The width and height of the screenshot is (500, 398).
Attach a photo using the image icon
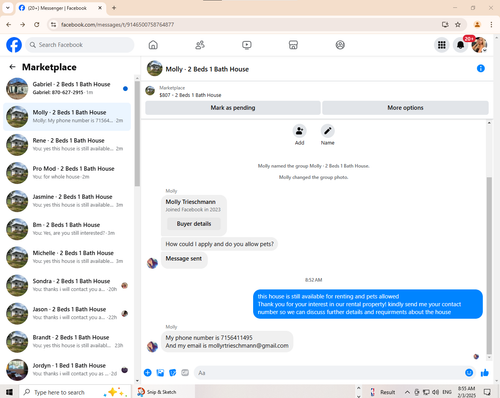[x=160, y=373]
